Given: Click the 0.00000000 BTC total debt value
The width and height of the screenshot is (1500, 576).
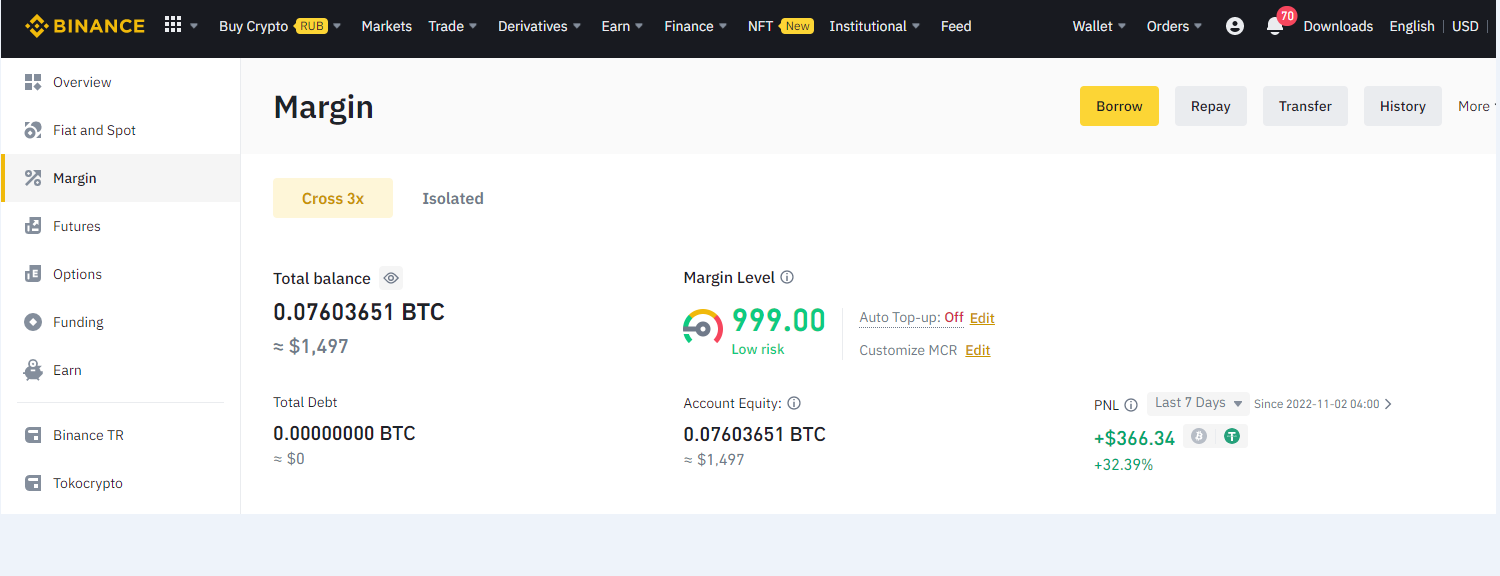Looking at the screenshot, I should 344,434.
